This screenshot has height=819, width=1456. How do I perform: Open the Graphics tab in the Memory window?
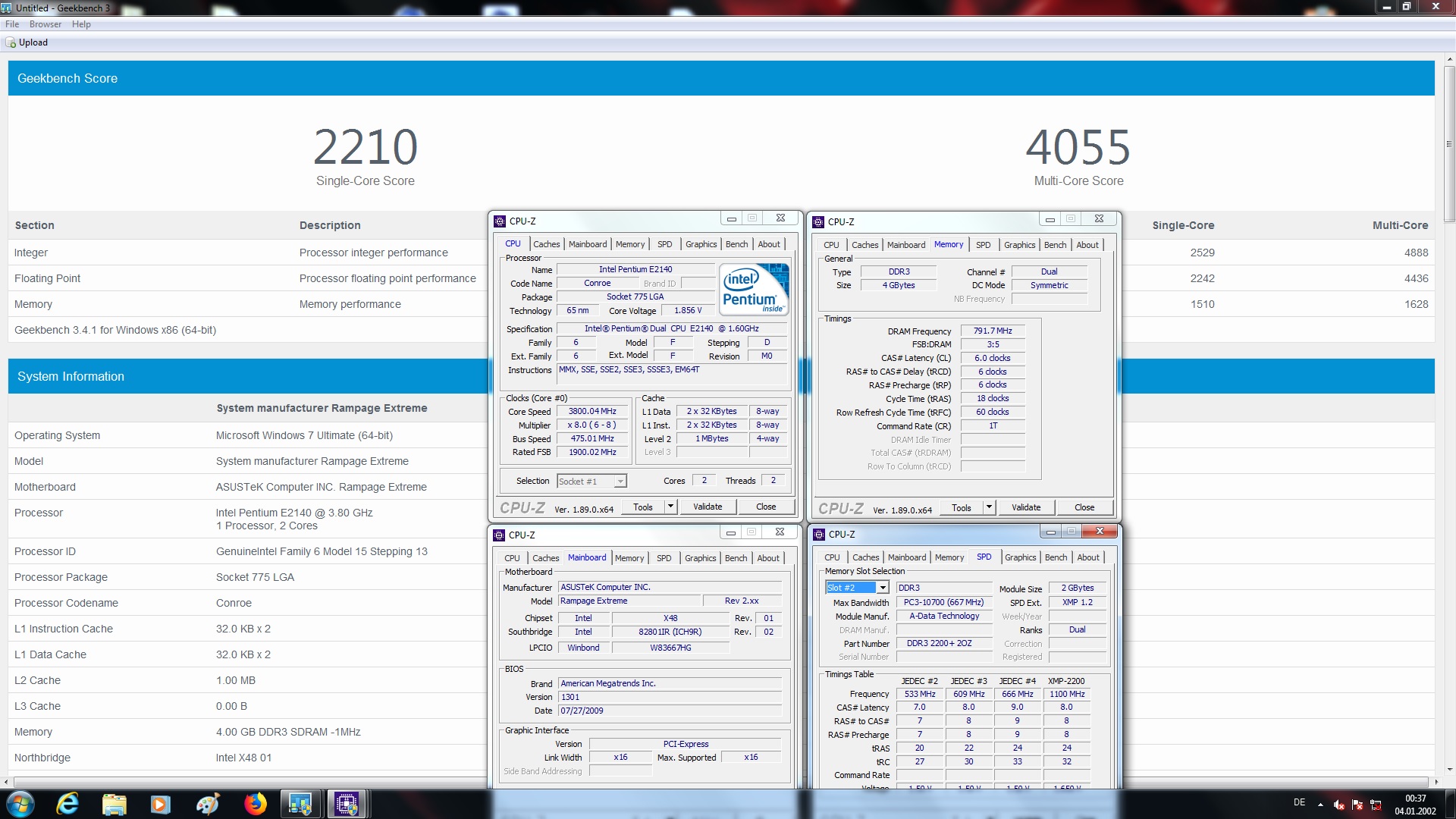click(x=1019, y=245)
